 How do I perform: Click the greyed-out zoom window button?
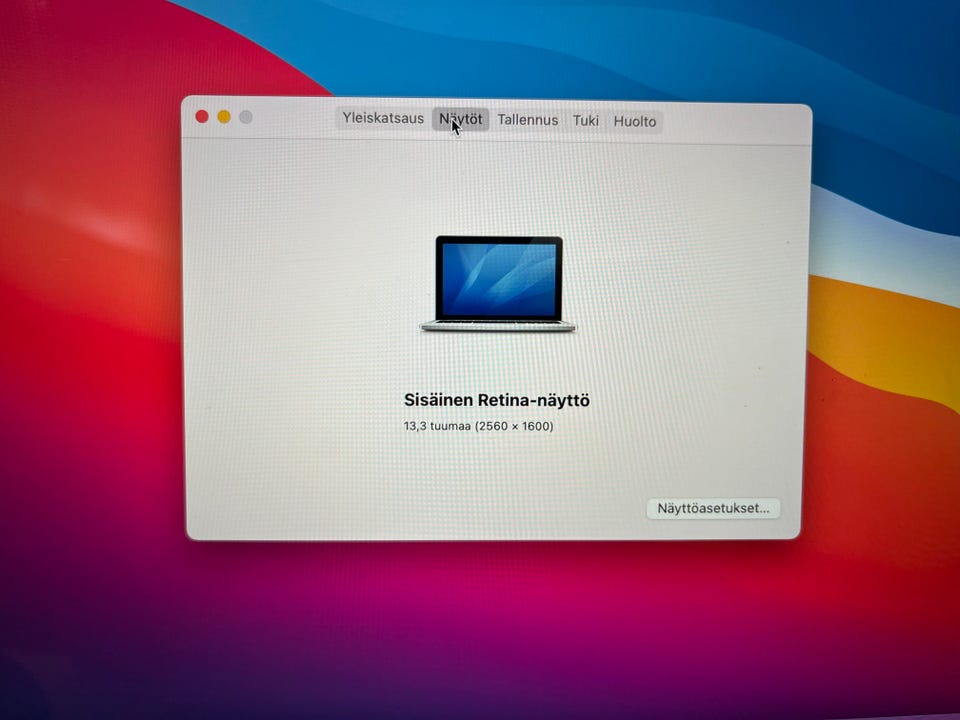(x=246, y=117)
